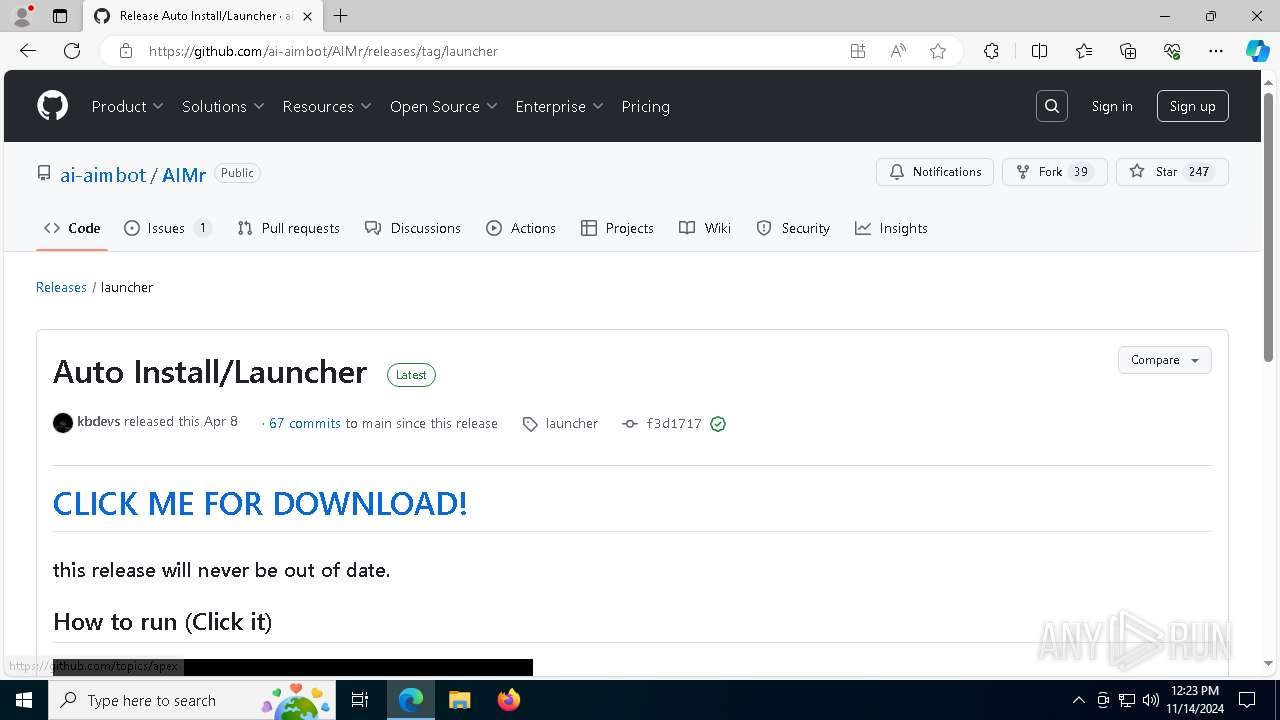Star the AIMr repository

pyautogui.click(x=1172, y=172)
